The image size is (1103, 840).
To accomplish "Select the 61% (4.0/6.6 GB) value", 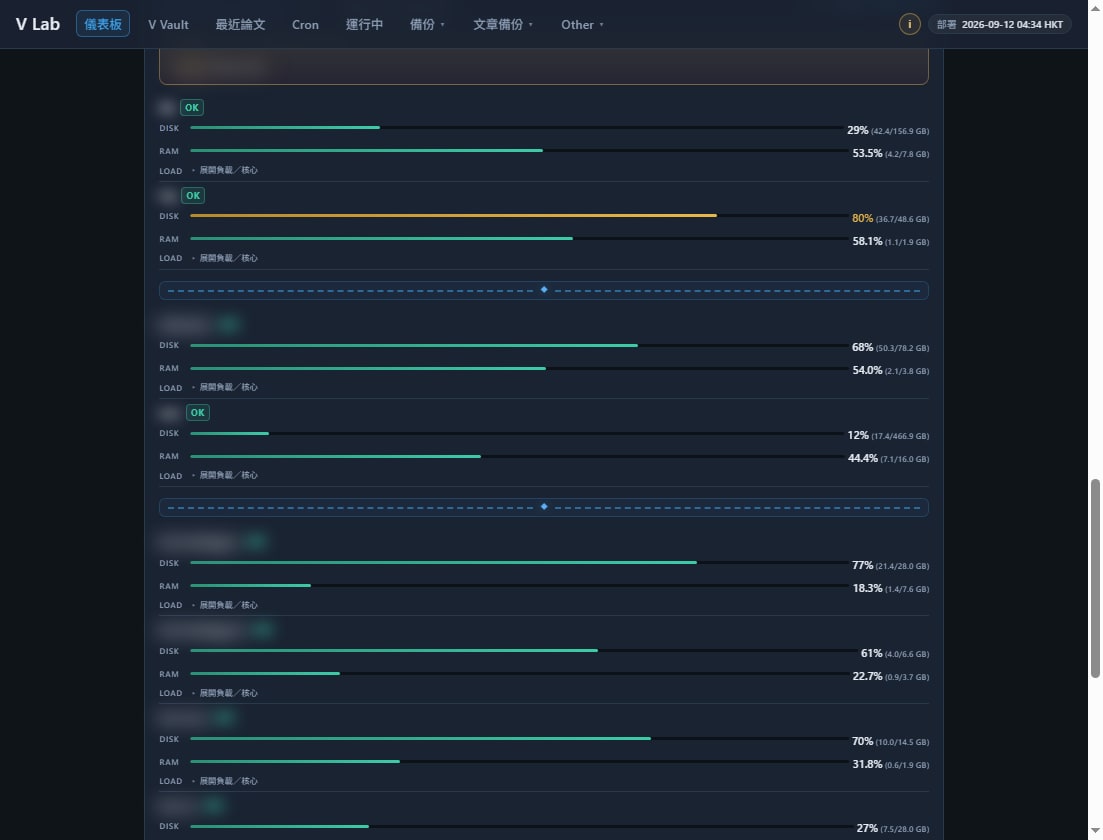I will point(895,654).
